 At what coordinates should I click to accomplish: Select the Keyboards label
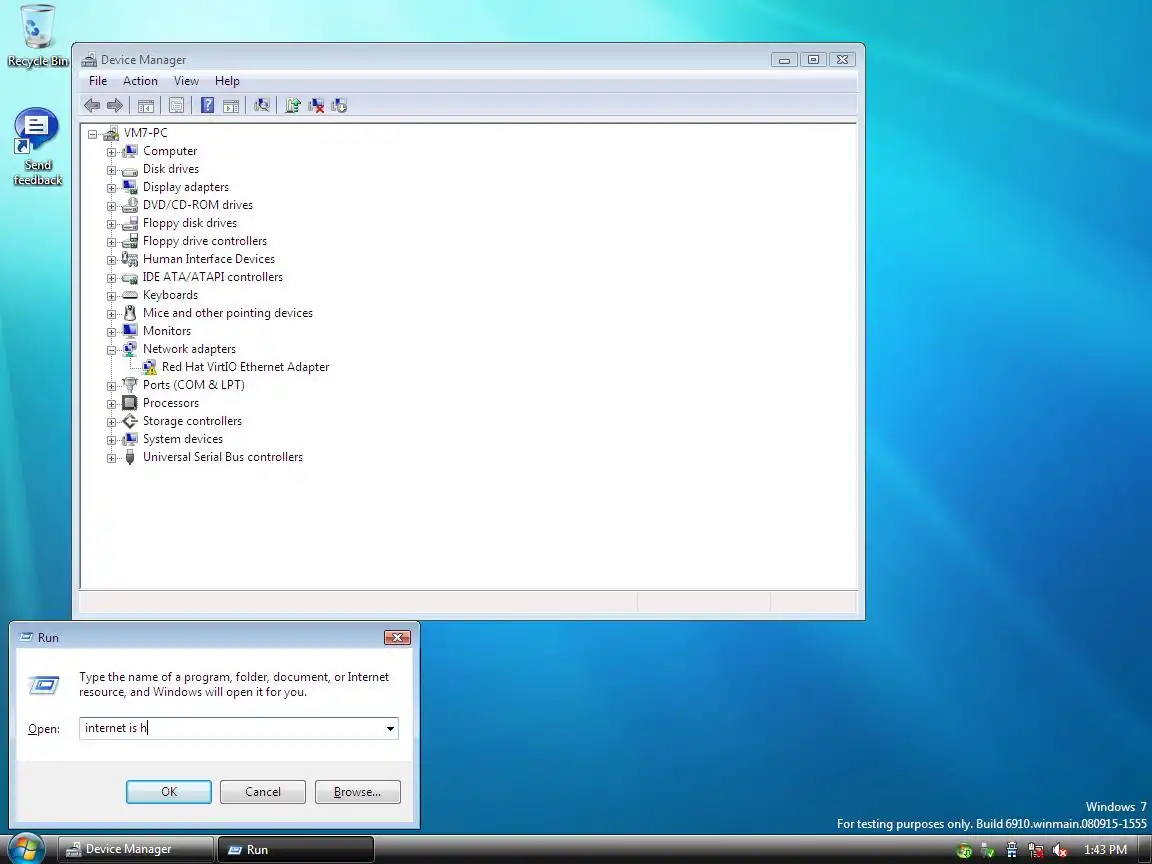[x=170, y=295]
